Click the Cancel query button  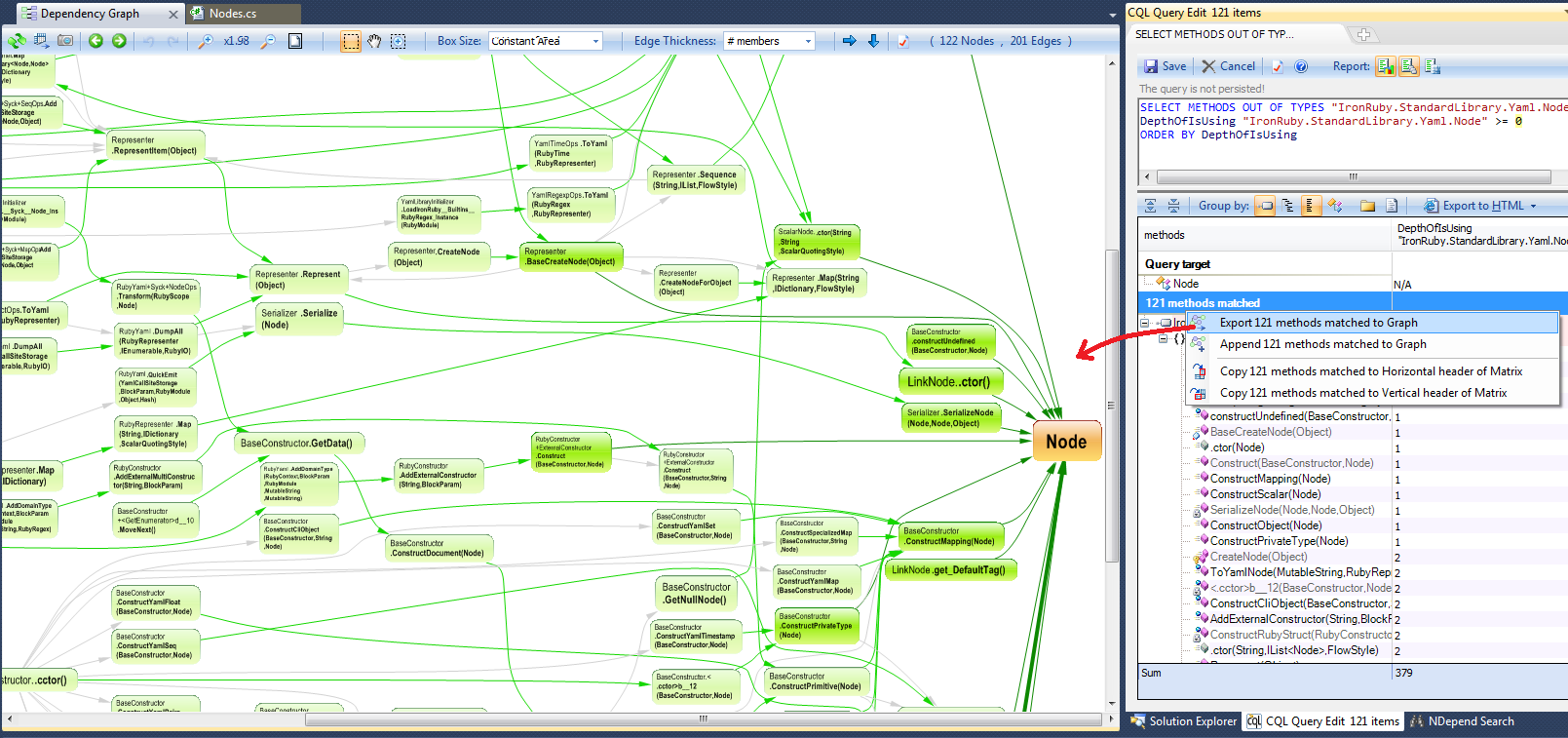(1228, 66)
